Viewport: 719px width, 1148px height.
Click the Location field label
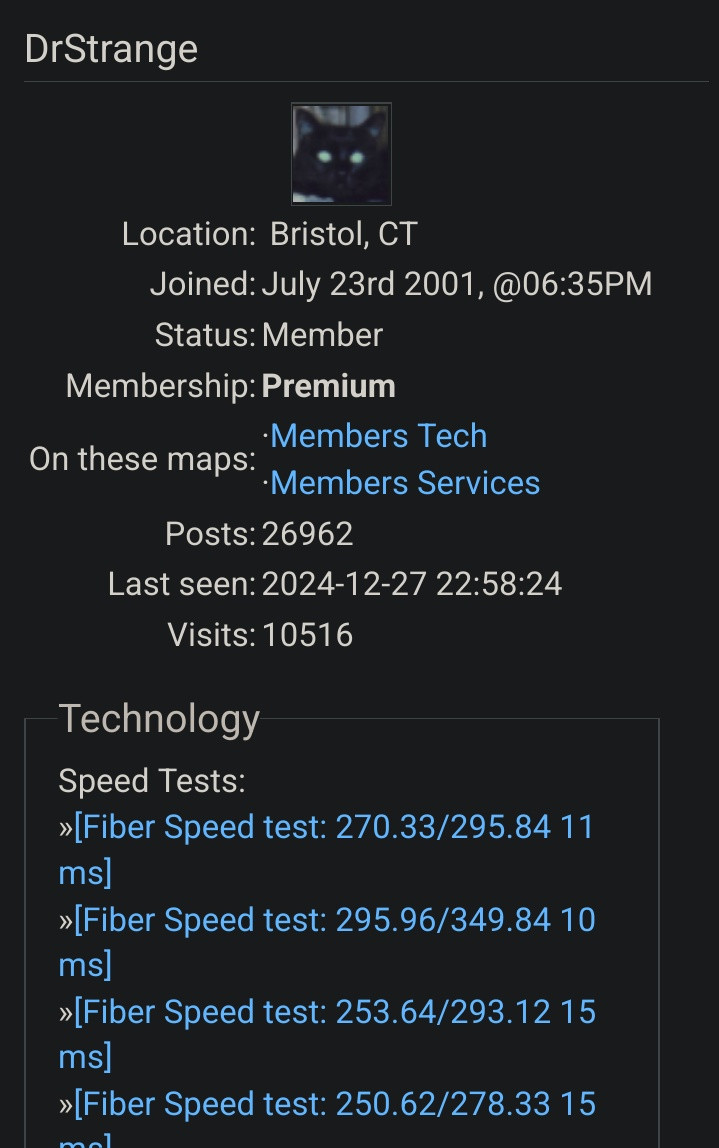(188, 234)
